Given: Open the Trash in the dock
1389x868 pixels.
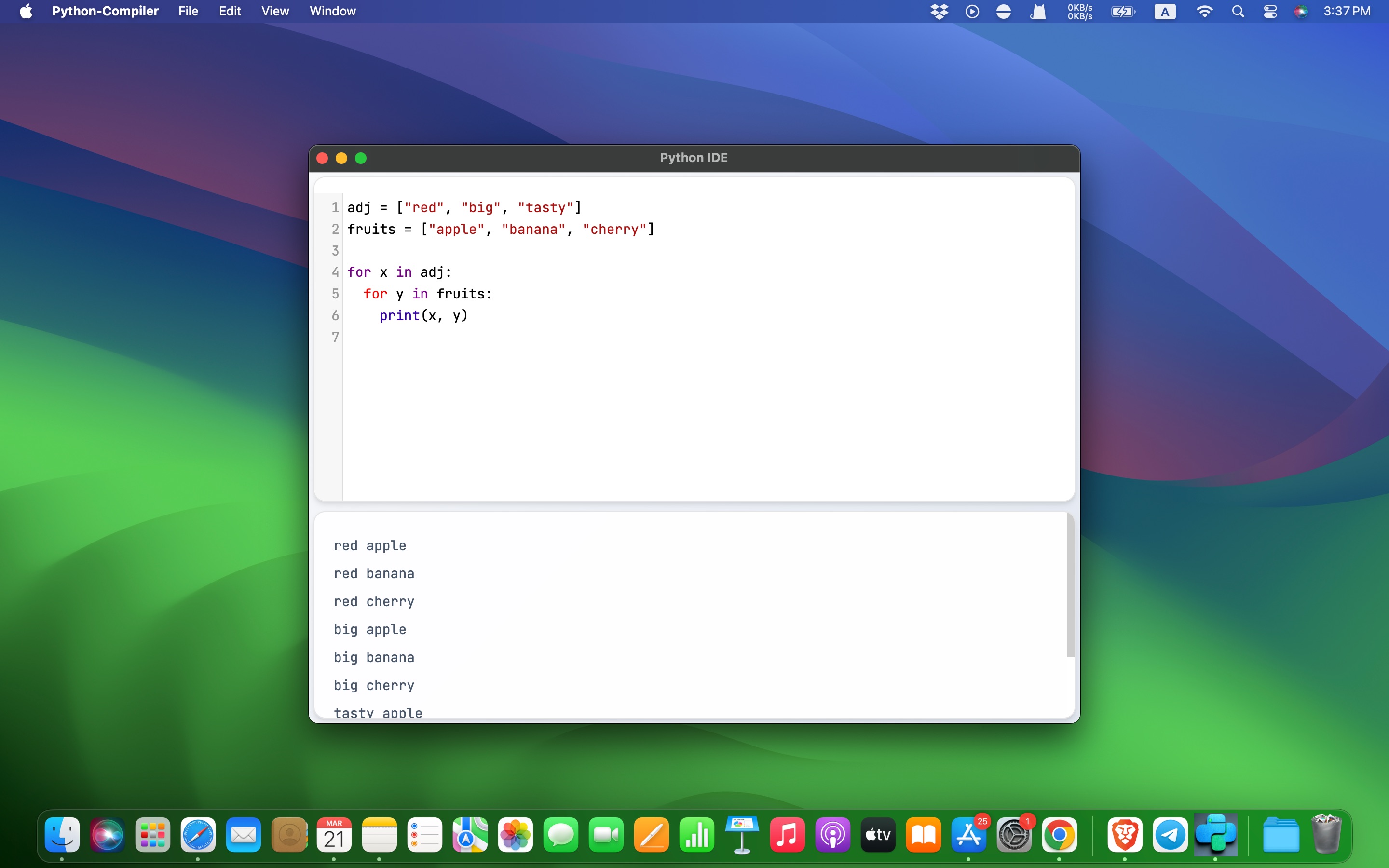Looking at the screenshot, I should [1326, 835].
